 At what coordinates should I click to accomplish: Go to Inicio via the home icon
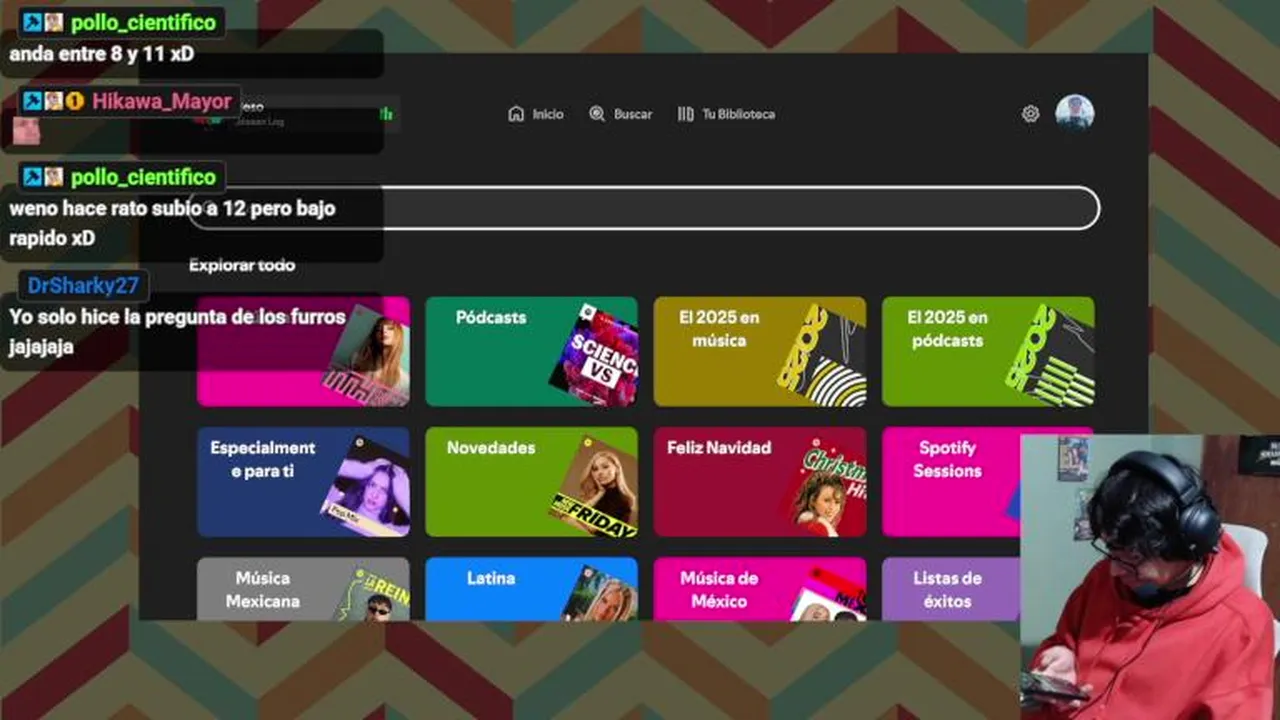pos(516,114)
